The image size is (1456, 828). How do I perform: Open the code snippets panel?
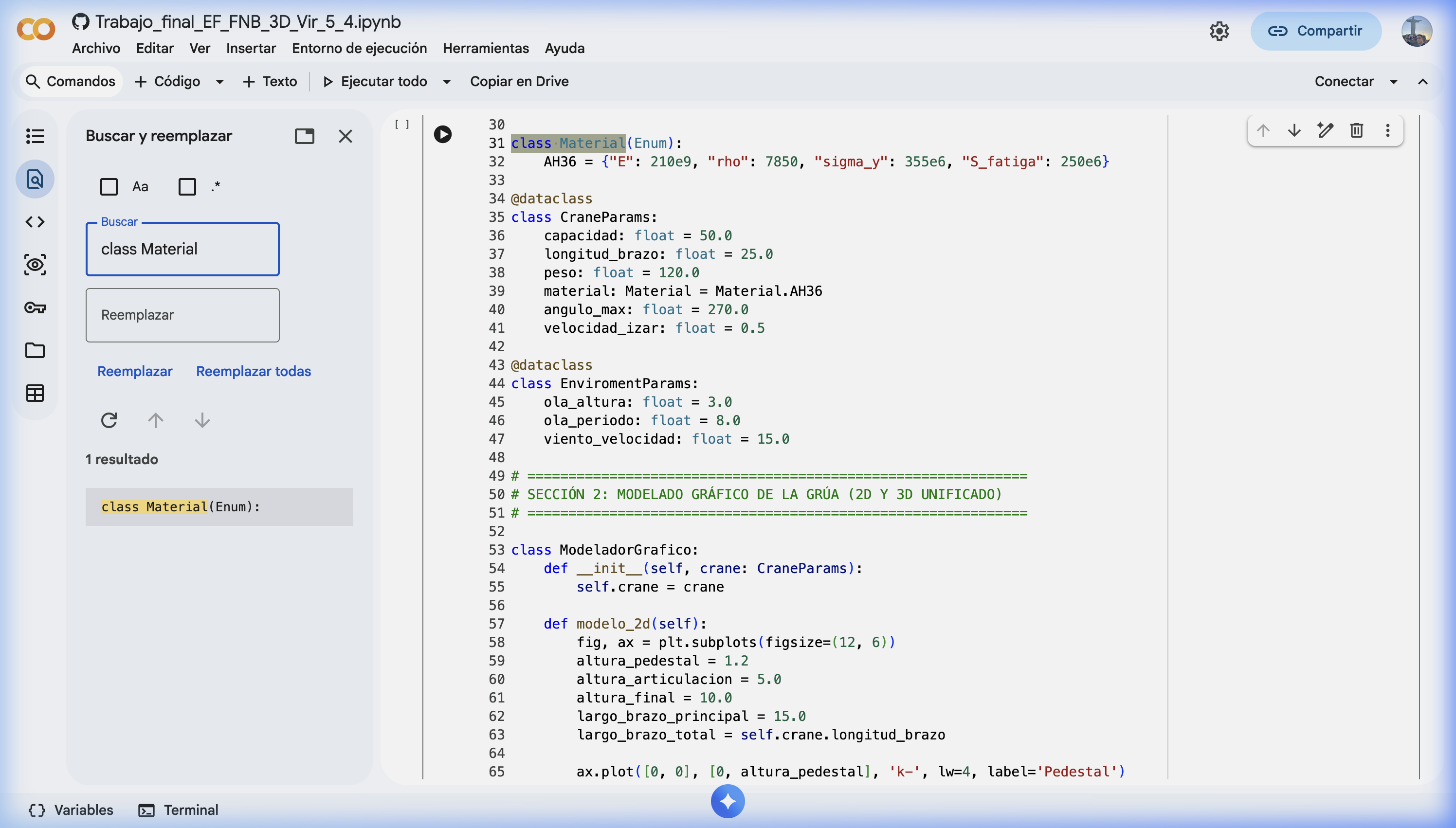click(35, 222)
